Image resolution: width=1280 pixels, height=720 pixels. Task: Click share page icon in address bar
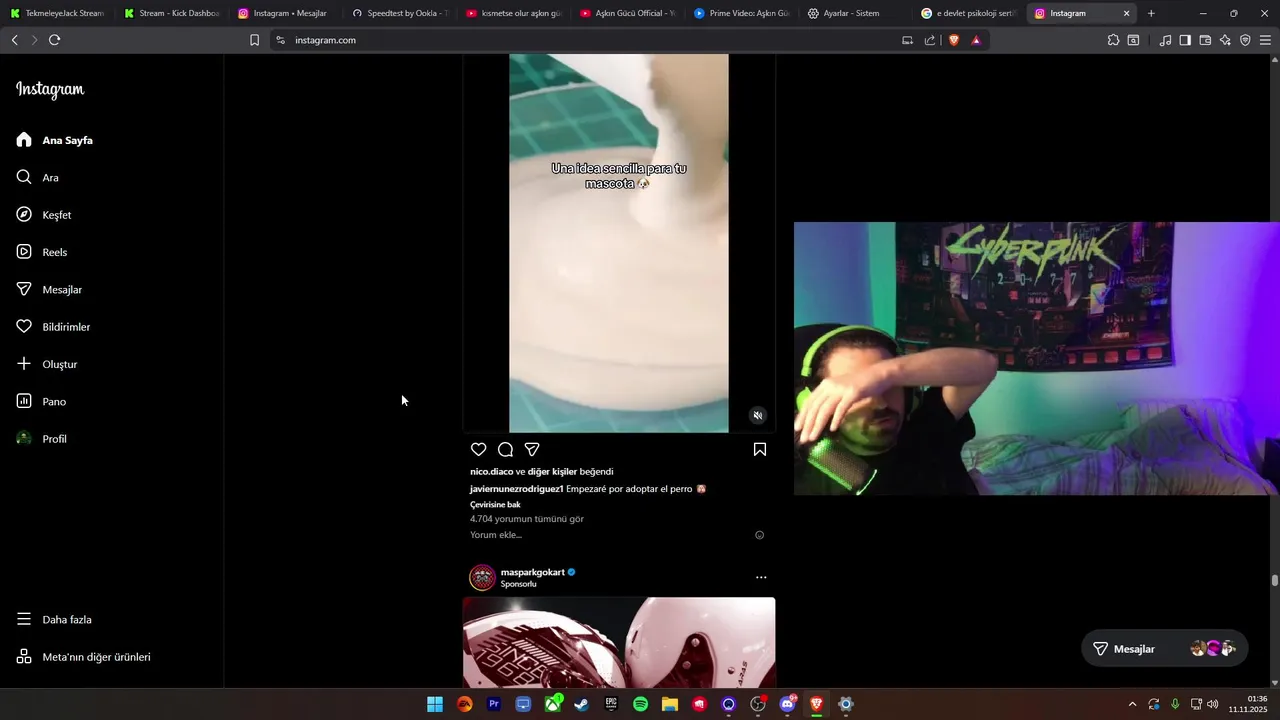(930, 40)
